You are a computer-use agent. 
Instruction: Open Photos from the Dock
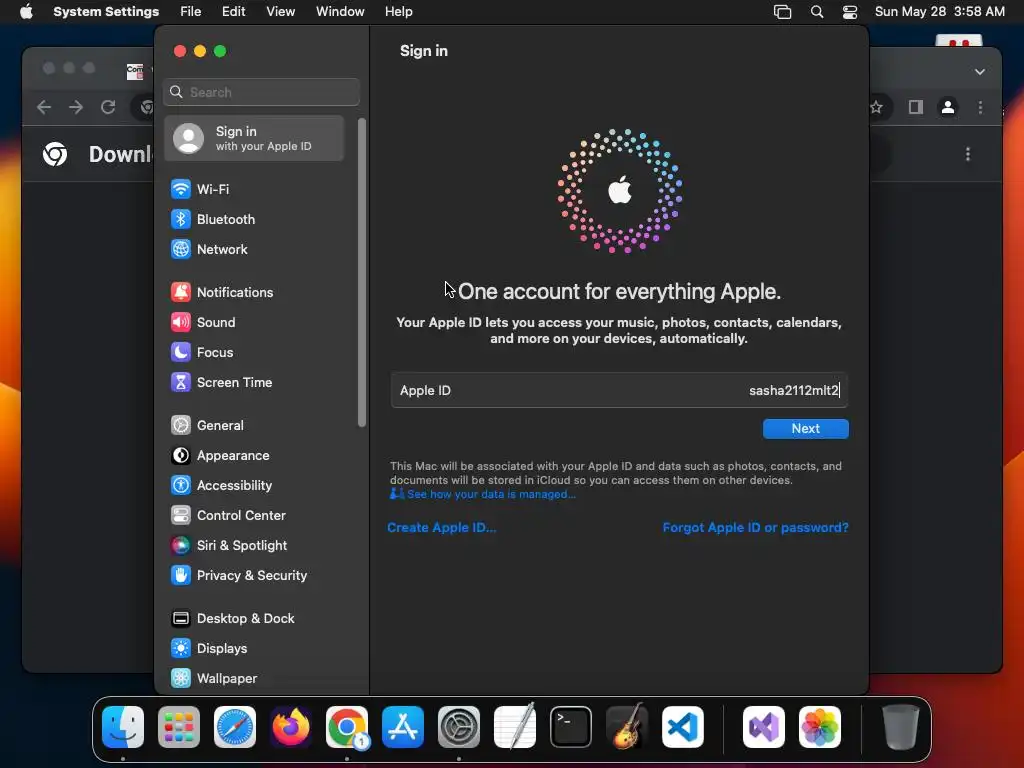(820, 727)
